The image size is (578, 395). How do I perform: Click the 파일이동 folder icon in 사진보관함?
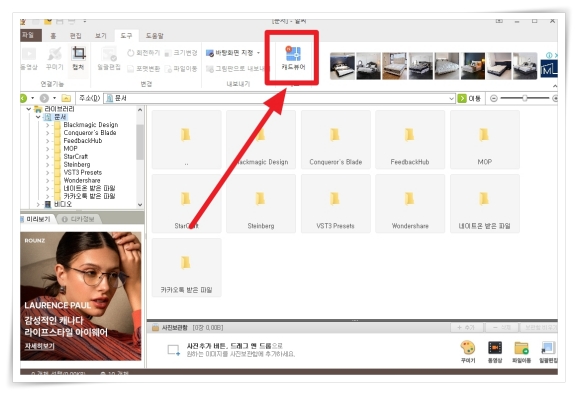coord(521,352)
